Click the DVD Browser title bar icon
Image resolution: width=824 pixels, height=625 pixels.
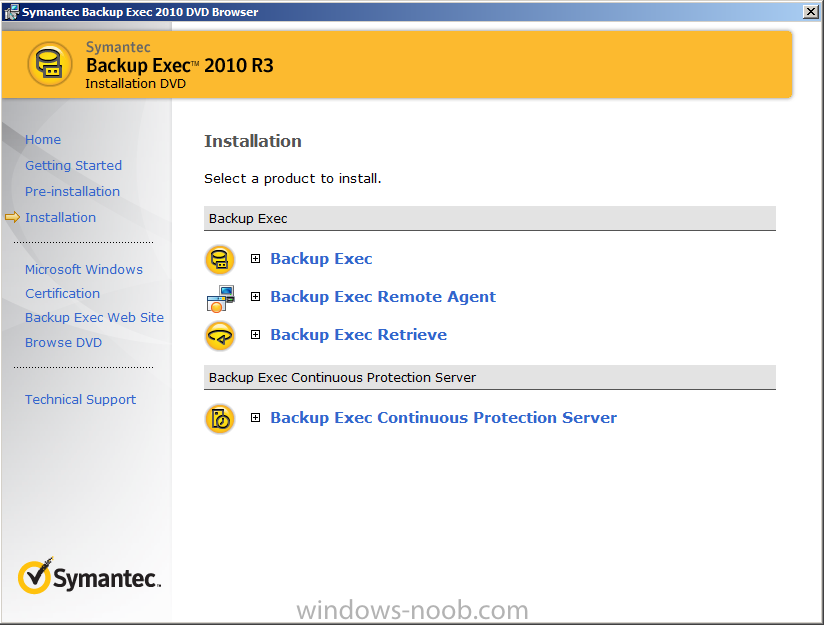(11, 12)
